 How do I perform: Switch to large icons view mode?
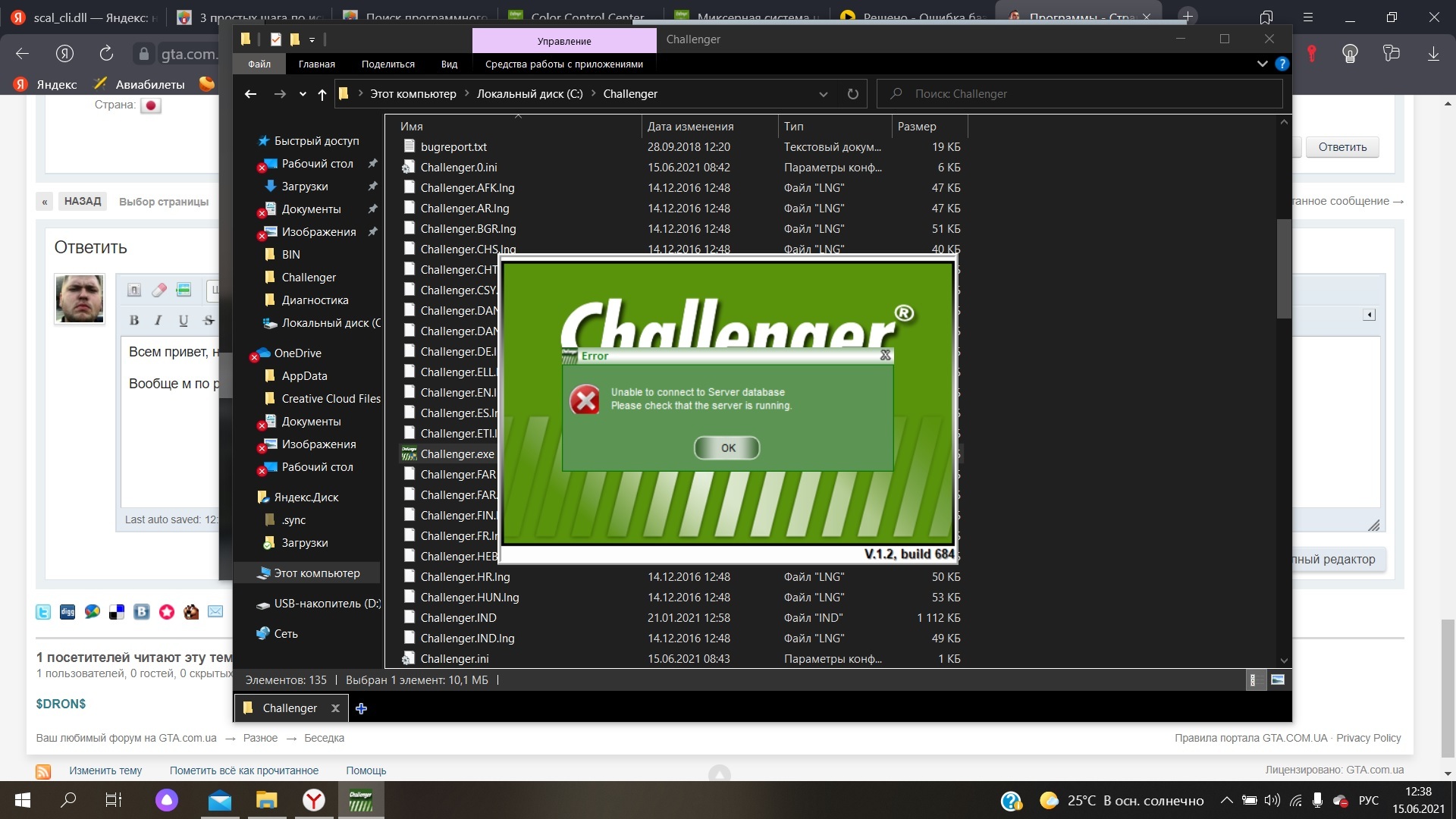pyautogui.click(x=1278, y=680)
